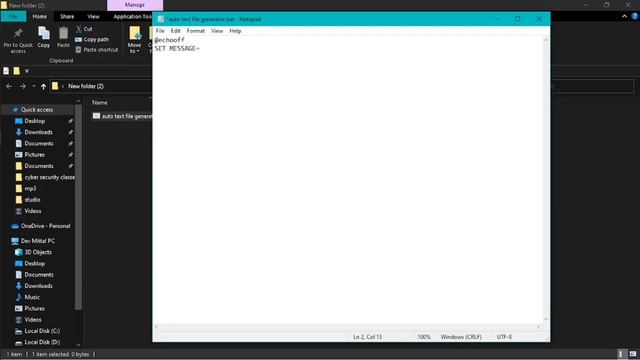Open studio folder in sidebar
640x360 pixels.
(32, 200)
